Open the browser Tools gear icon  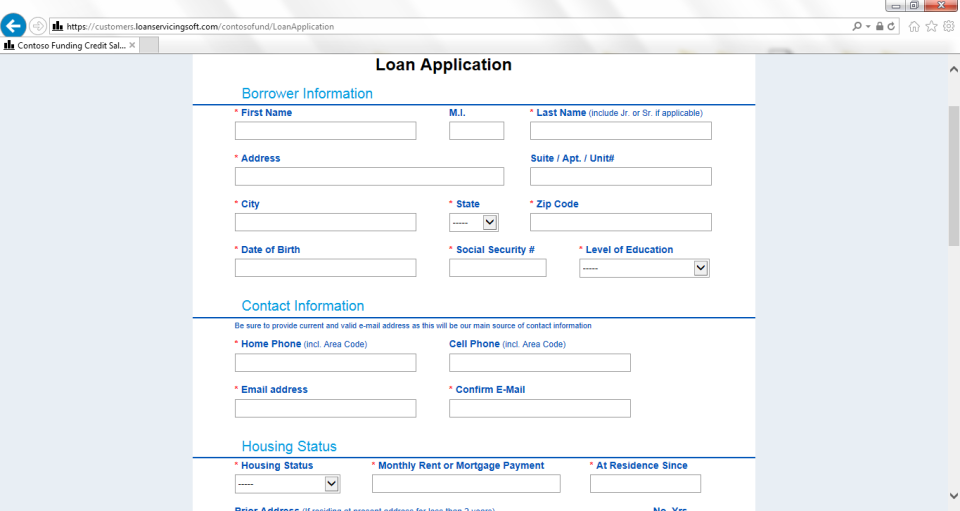(948, 26)
